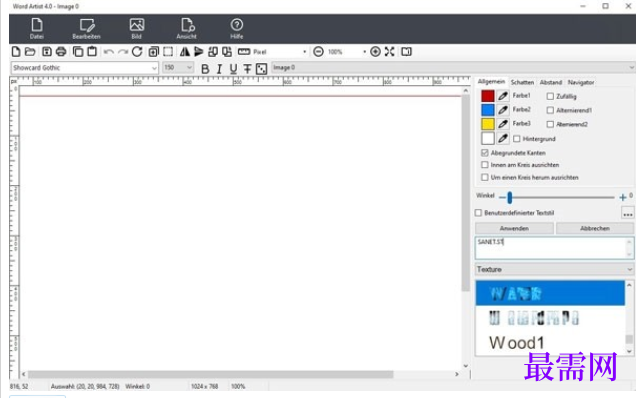The image size is (636, 398).
Task: Enable Benutzerdefinierter Textstil checkbox
Action: coord(478,213)
